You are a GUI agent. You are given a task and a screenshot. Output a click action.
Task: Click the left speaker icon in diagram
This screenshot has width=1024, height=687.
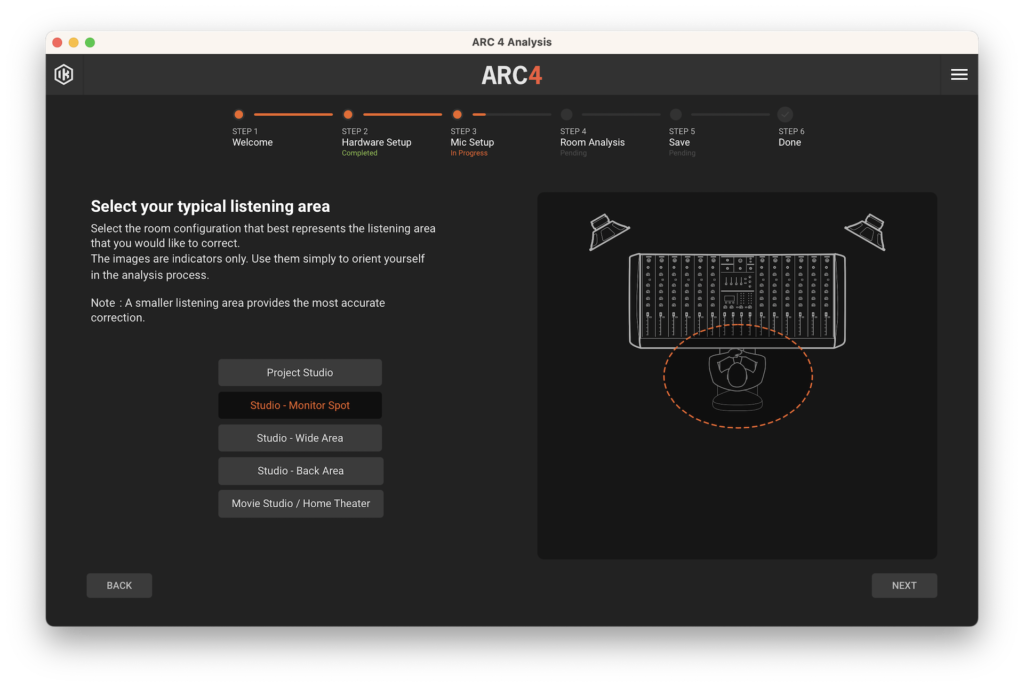tap(608, 232)
